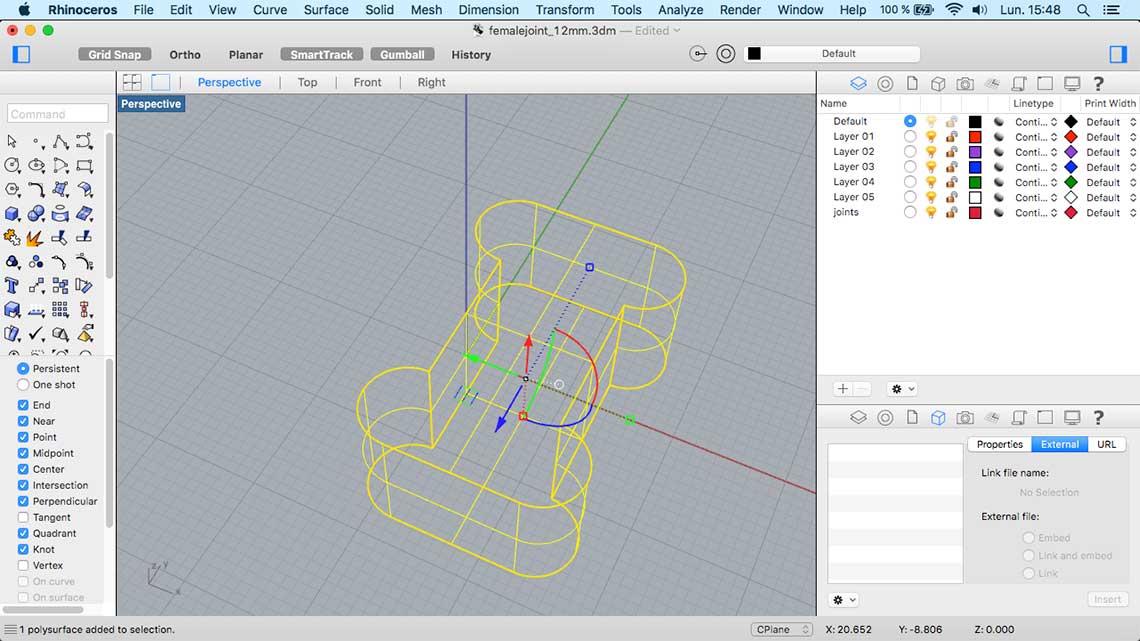Select the Circle tool
This screenshot has height=641, width=1140.
(x=12, y=165)
